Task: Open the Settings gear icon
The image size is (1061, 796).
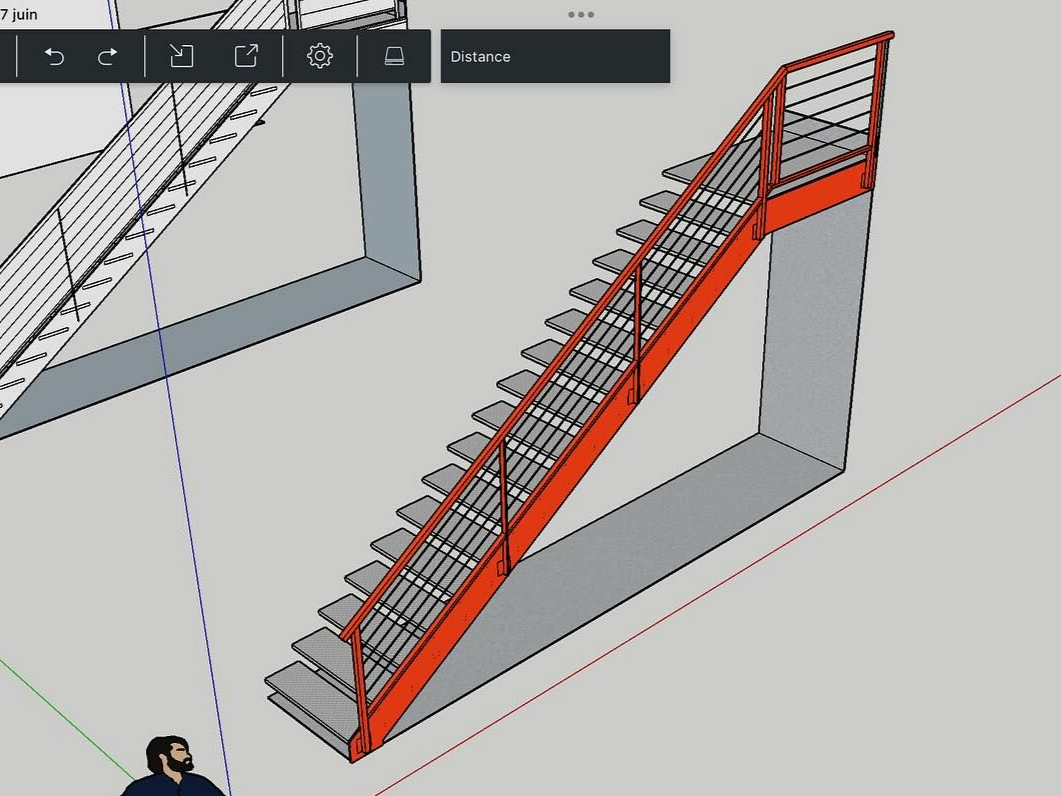Action: (319, 56)
